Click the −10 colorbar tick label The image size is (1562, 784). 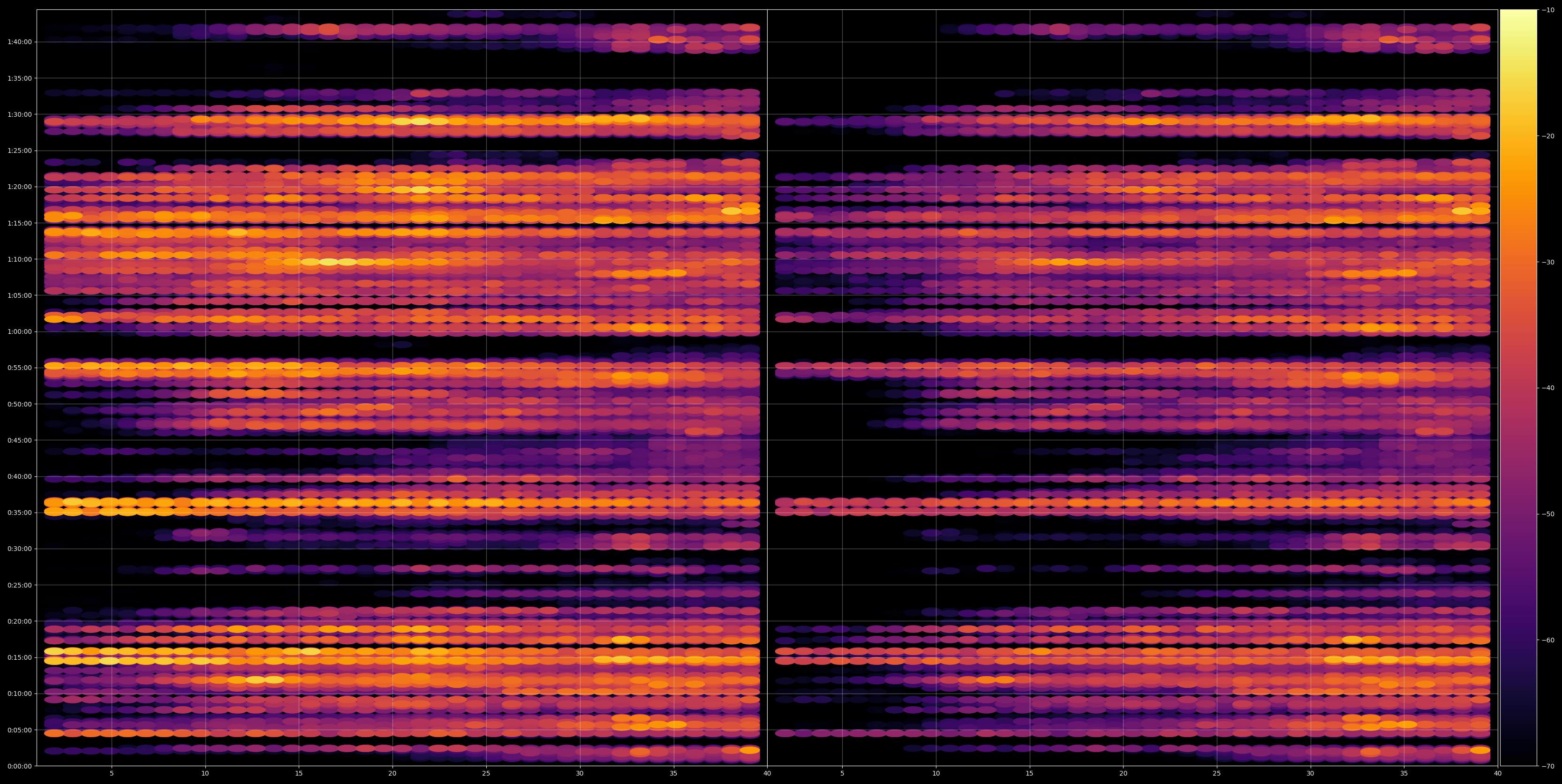1548,10
